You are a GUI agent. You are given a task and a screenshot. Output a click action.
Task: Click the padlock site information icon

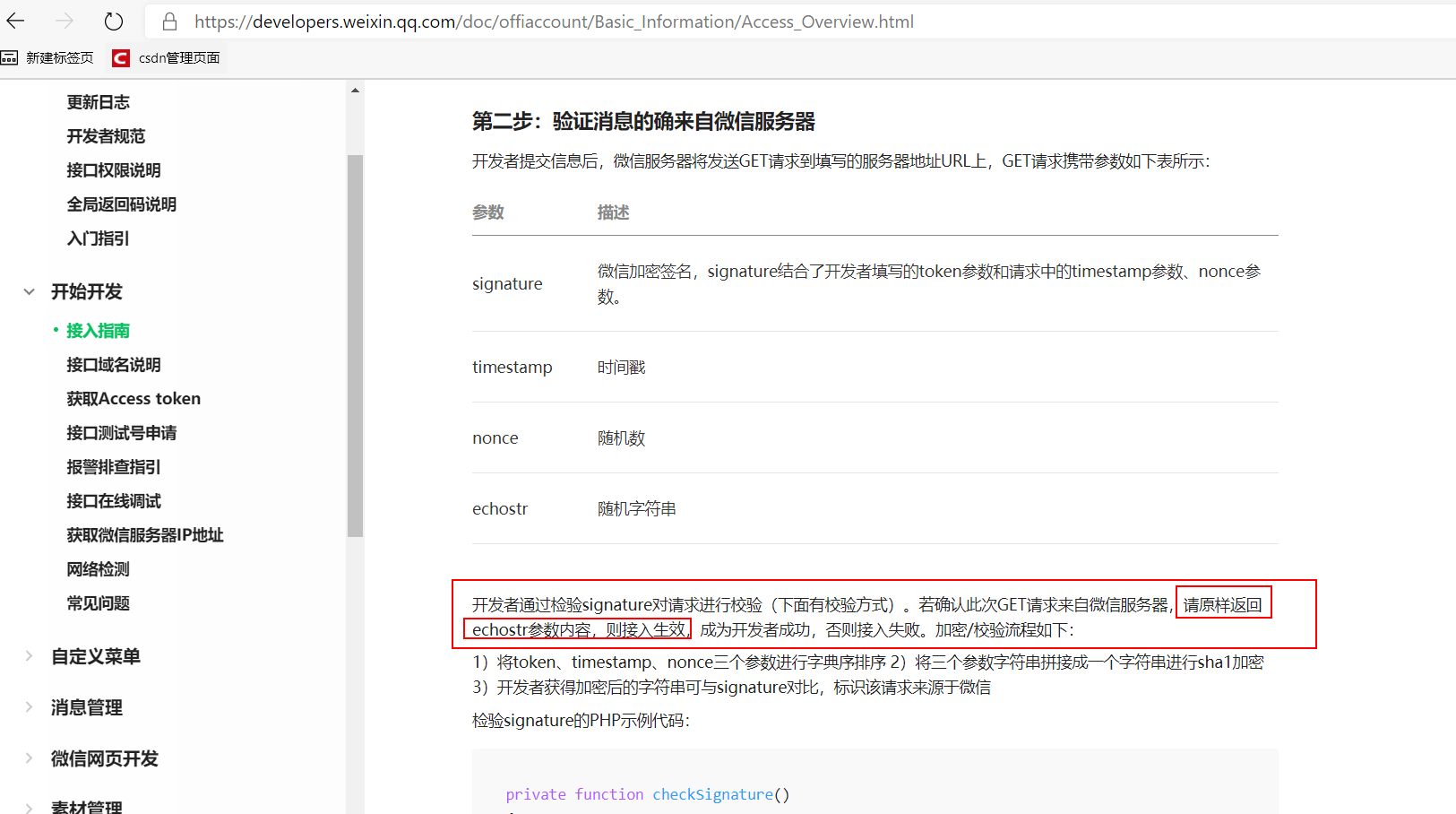168,21
